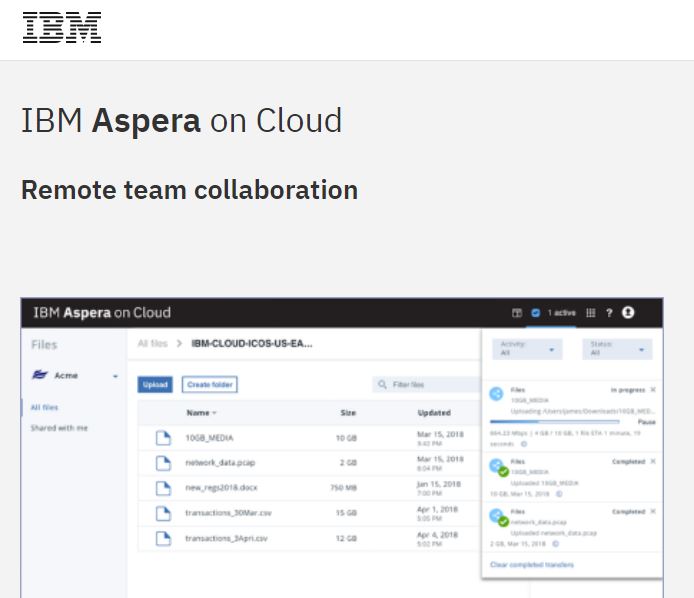Viewport: 694px width, 598px height.
Task: Click info icon beside 10 GB, Mar 15, 2018
Action: 559,494
